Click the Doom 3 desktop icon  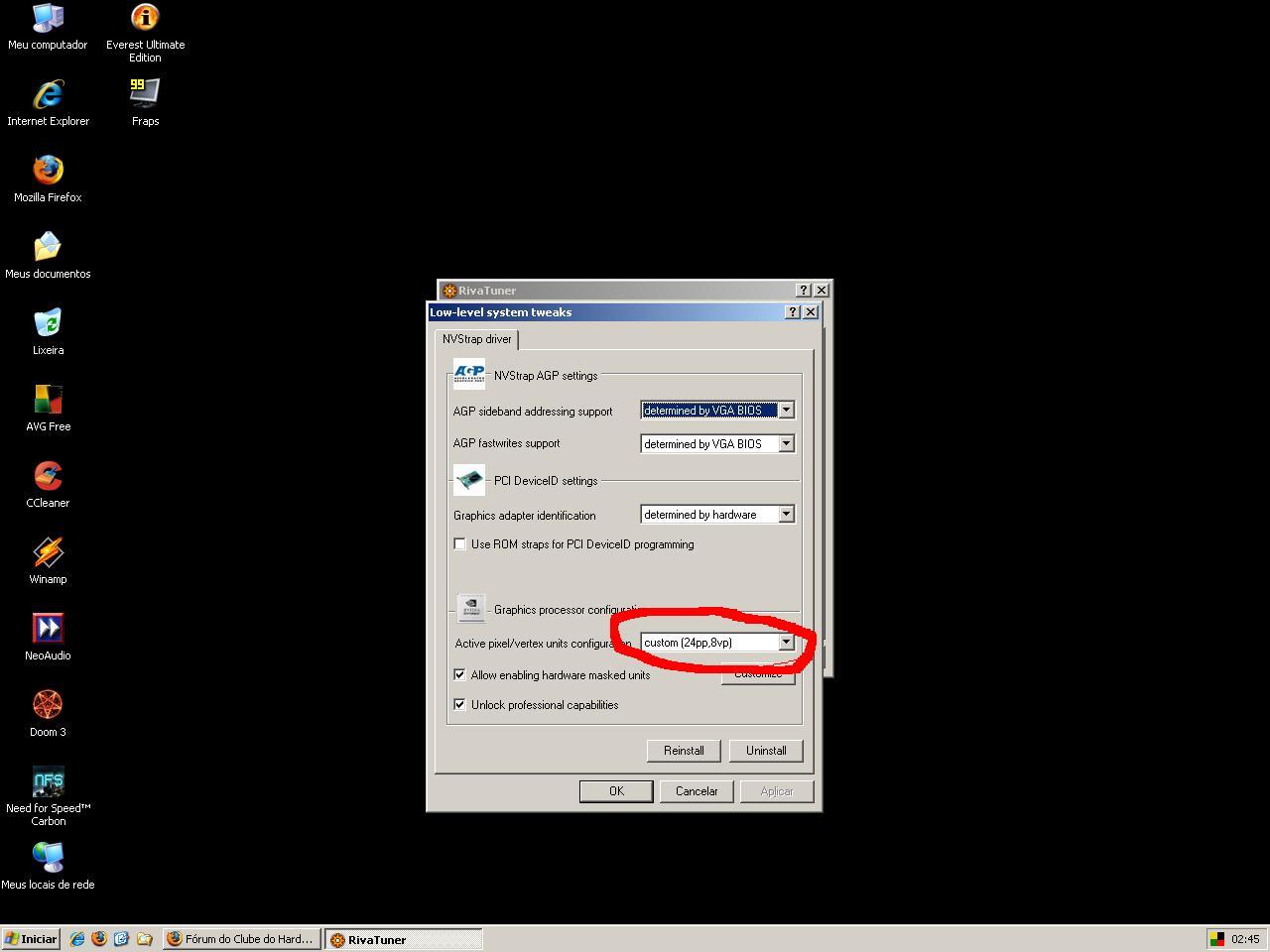point(48,713)
